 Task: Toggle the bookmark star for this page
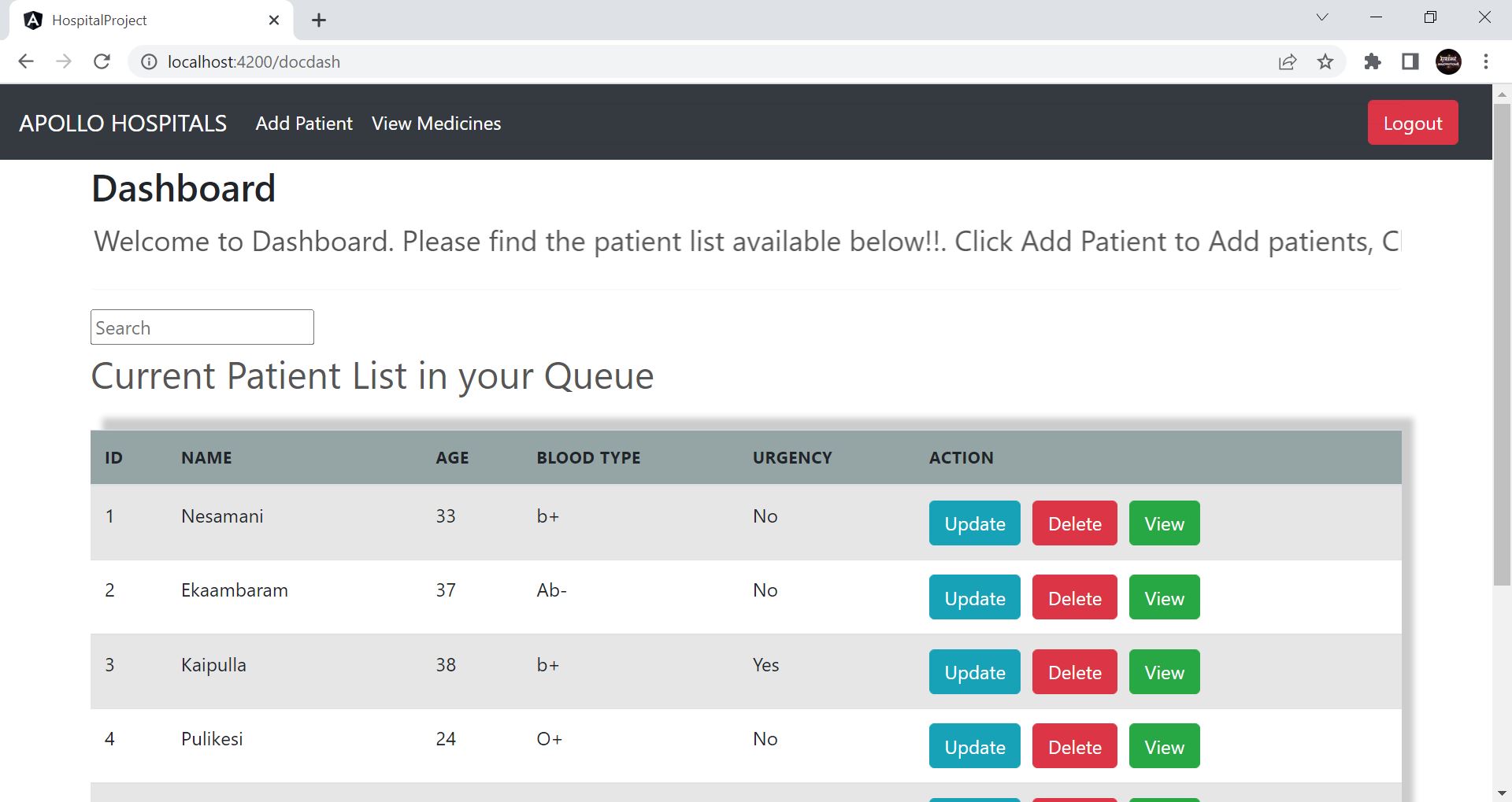1326,61
